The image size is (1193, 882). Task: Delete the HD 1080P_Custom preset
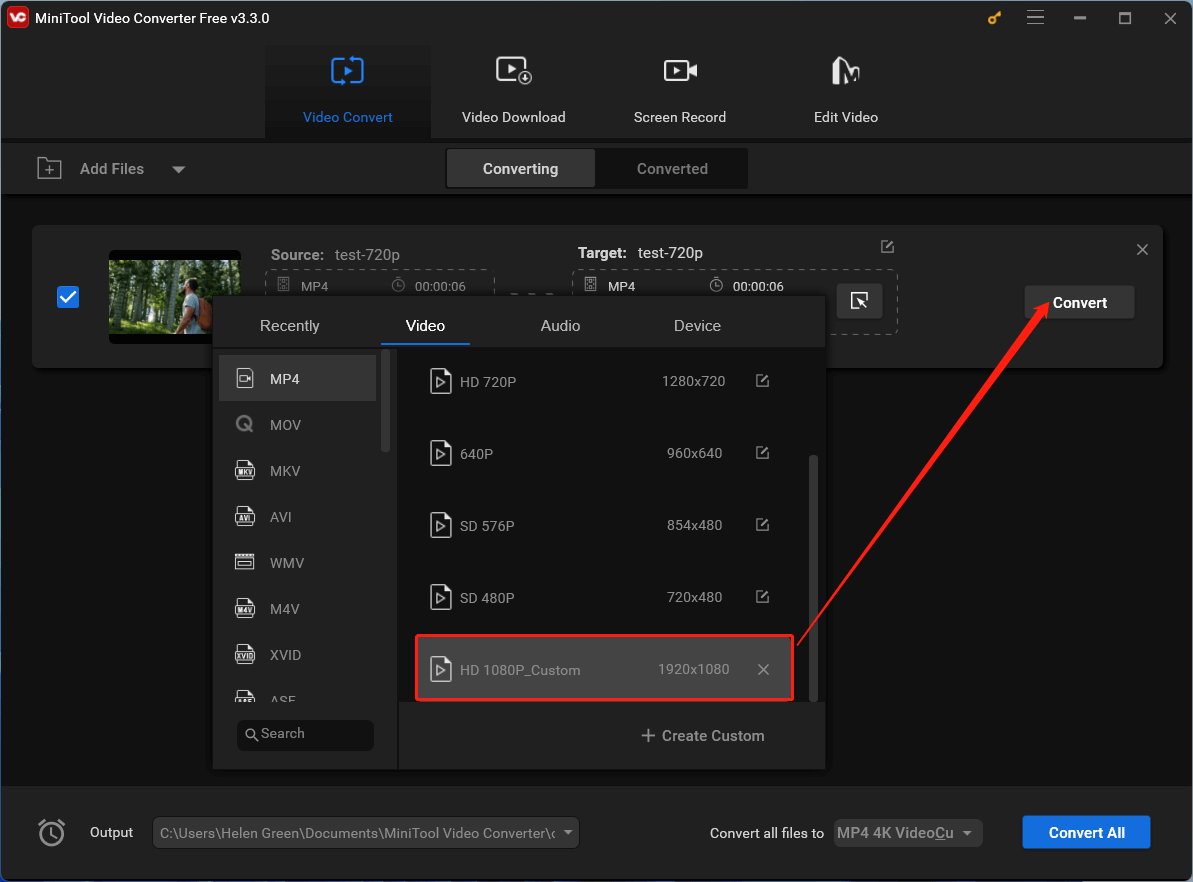tap(763, 669)
